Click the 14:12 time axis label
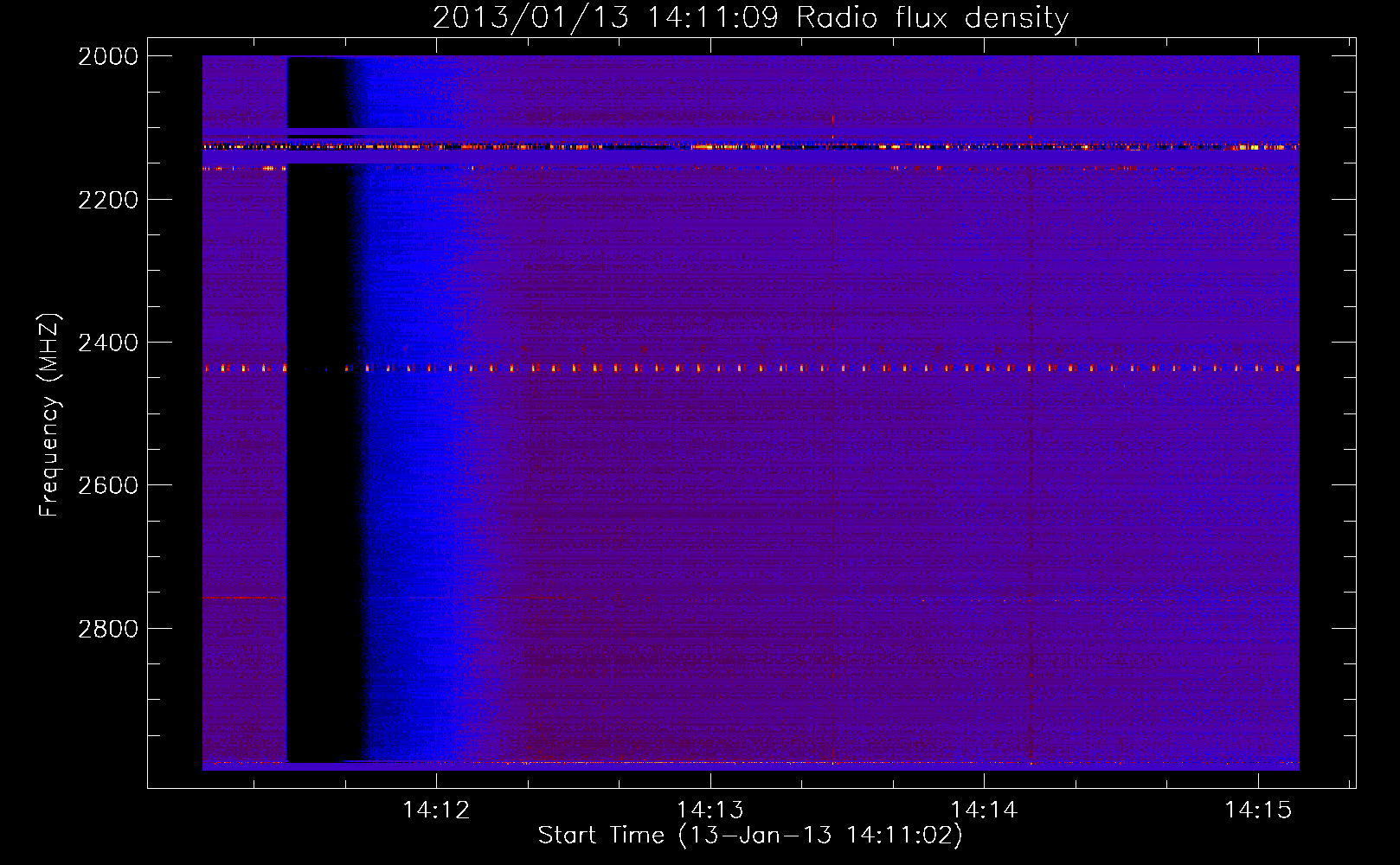Screen dimensions: 1400x865 (437, 811)
